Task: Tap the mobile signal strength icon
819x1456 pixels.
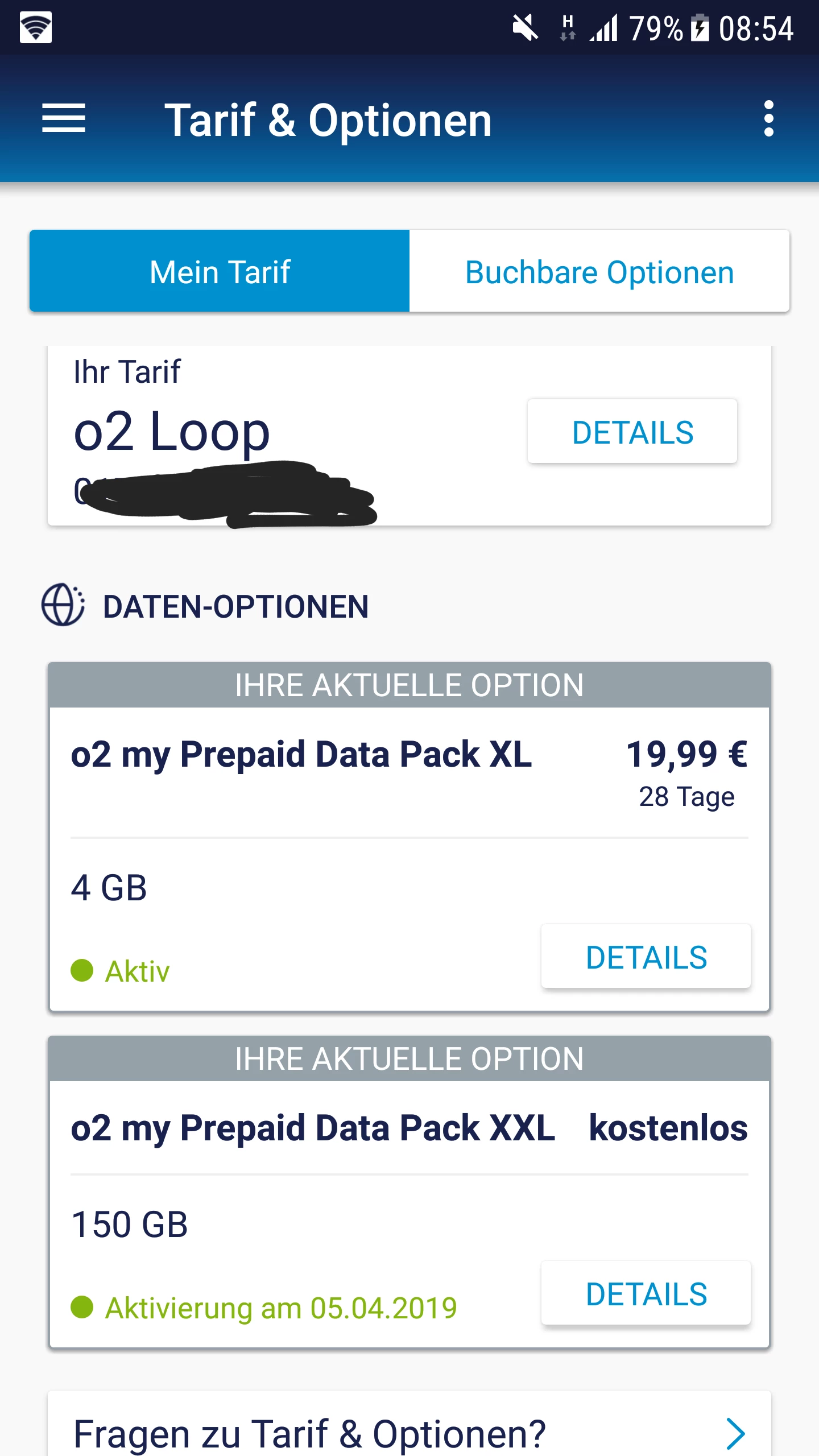Action: 603,28
